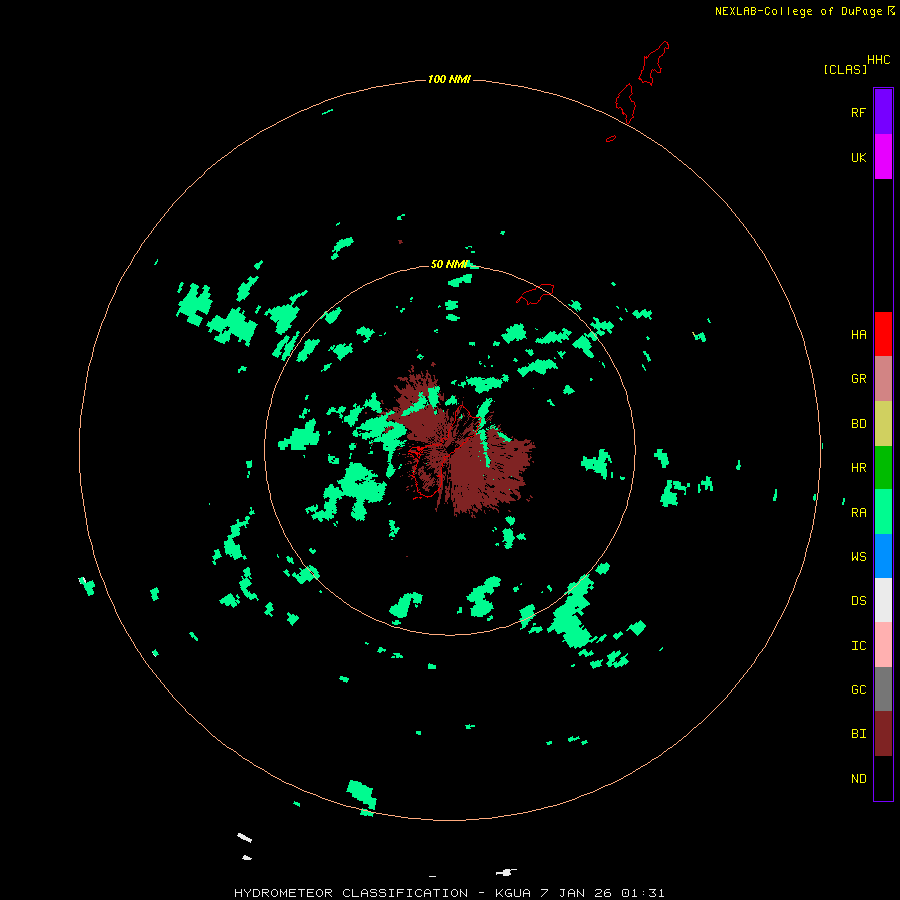The width and height of the screenshot is (900, 900).
Task: Click the BI brown legend swatch
Action: [883, 734]
